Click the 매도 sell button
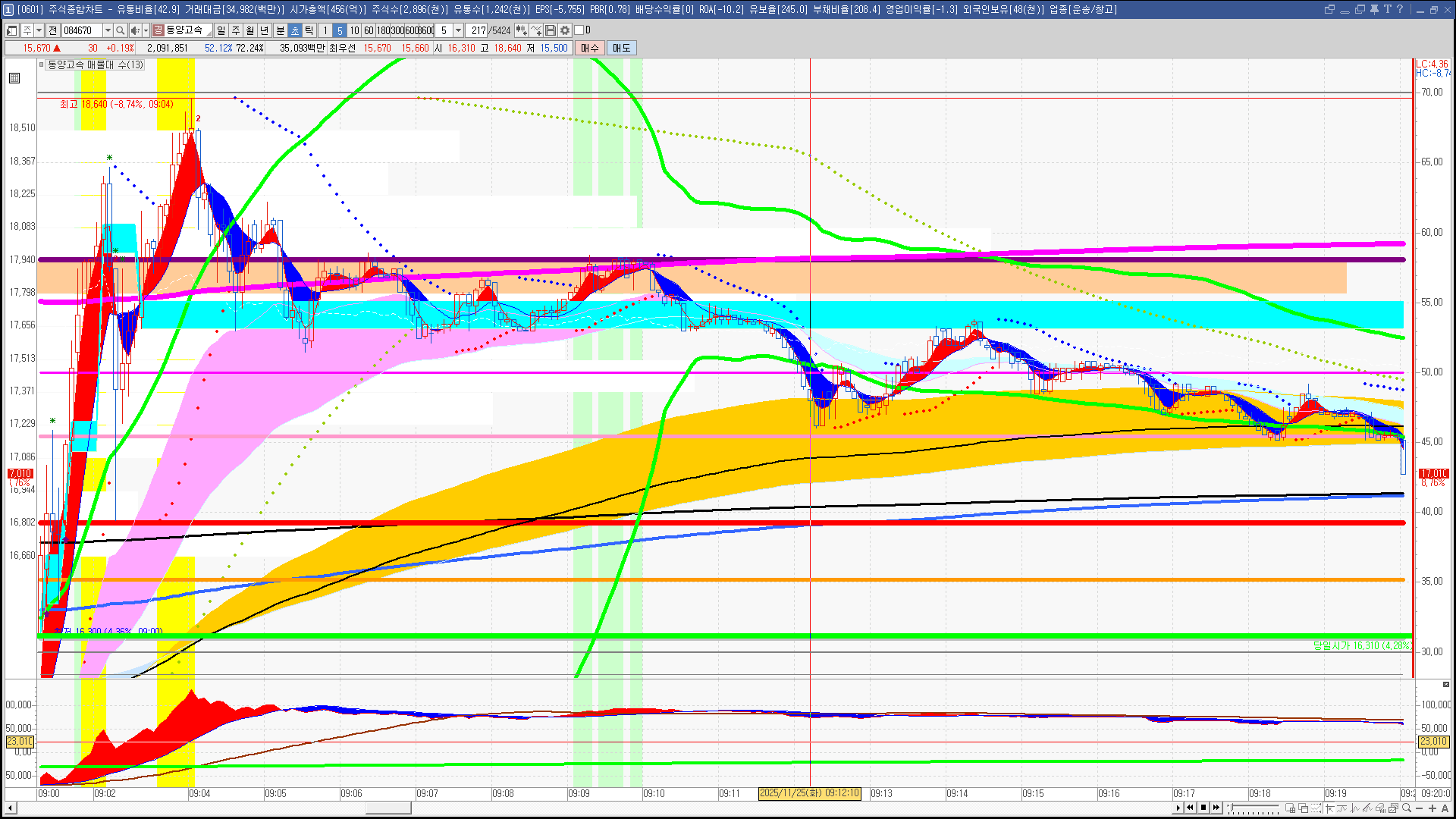This screenshot has height=819, width=1456. (x=622, y=48)
